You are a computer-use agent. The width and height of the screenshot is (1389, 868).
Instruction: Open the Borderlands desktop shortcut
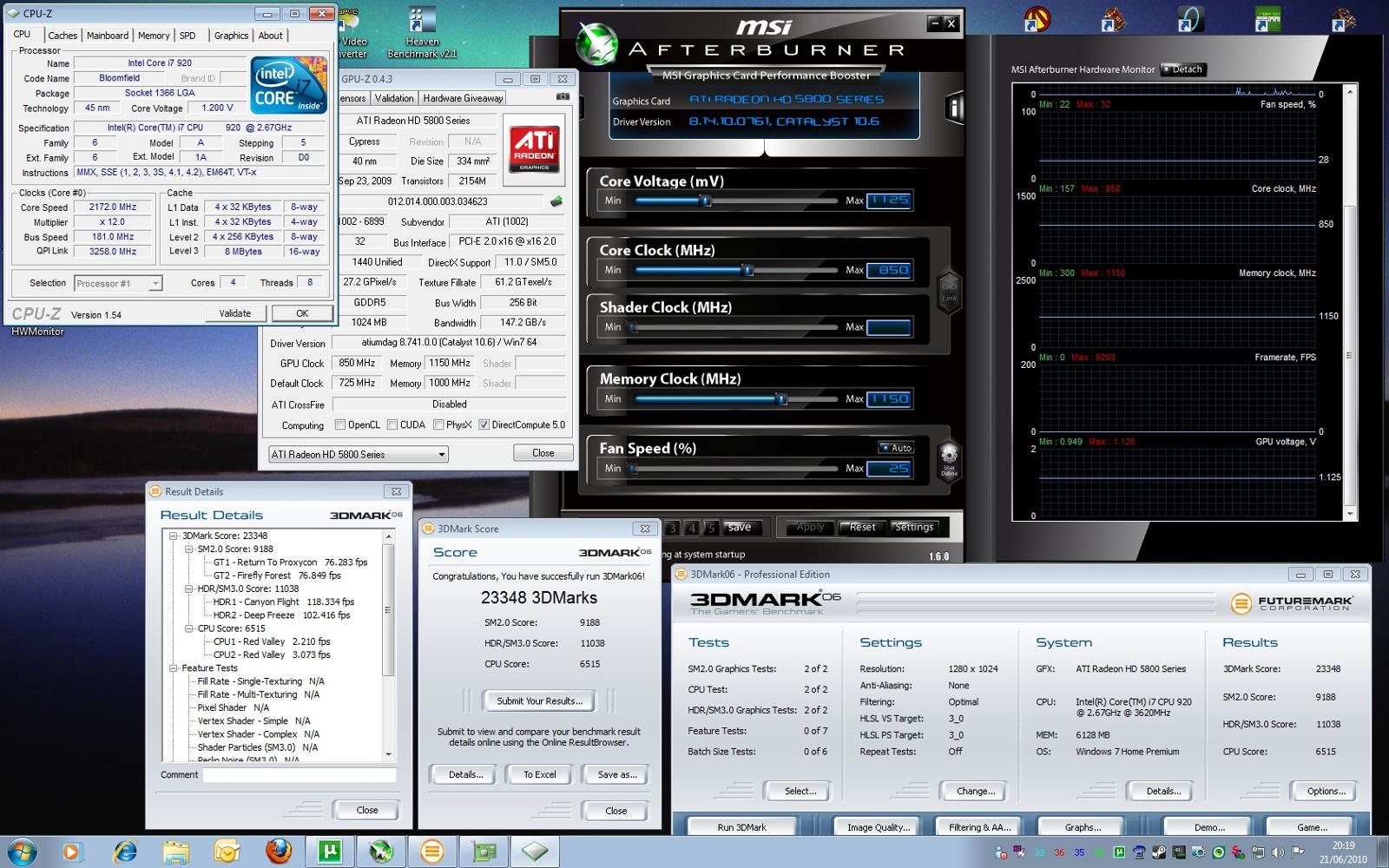[1037, 20]
